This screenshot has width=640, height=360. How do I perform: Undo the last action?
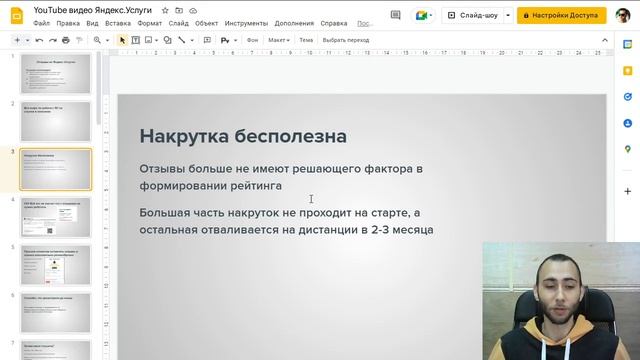(x=39, y=40)
